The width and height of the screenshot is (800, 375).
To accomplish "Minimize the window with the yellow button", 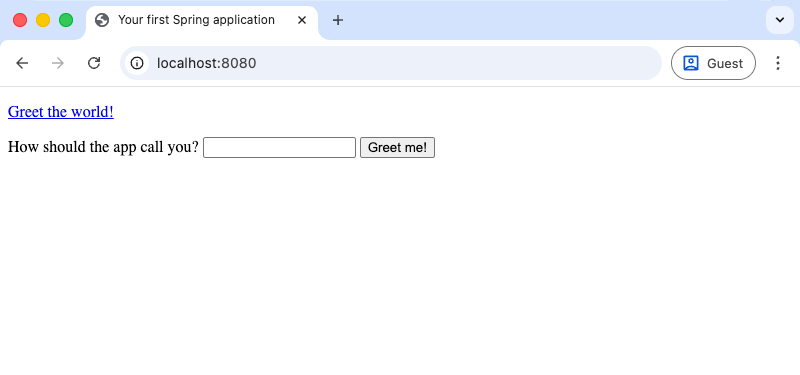I will pyautogui.click(x=43, y=20).
